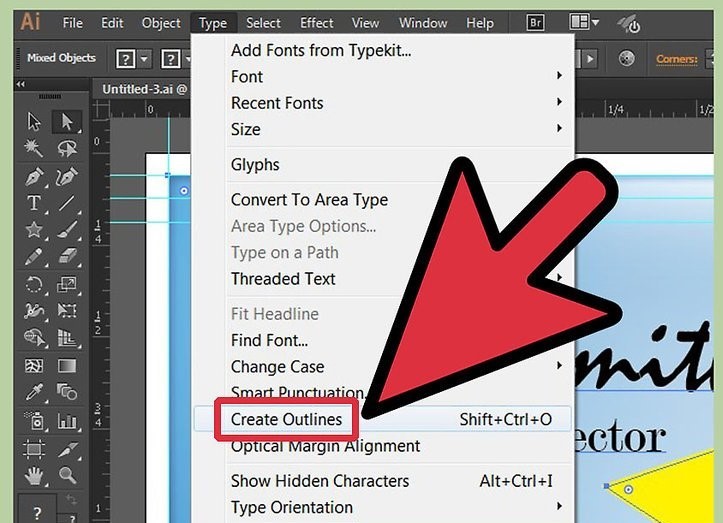Select the Zoom magnifier tool
The image size is (723, 523).
click(x=67, y=474)
